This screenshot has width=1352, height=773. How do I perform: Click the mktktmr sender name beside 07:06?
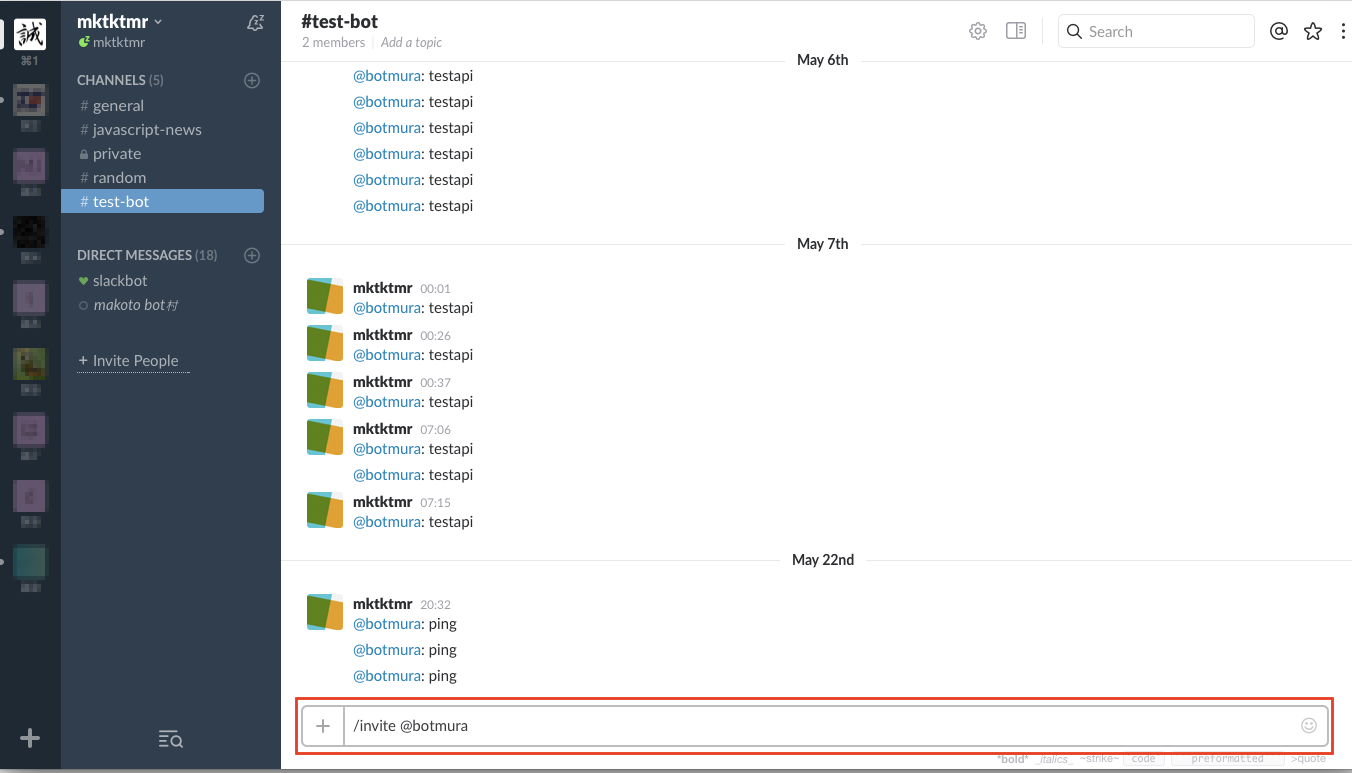point(383,429)
